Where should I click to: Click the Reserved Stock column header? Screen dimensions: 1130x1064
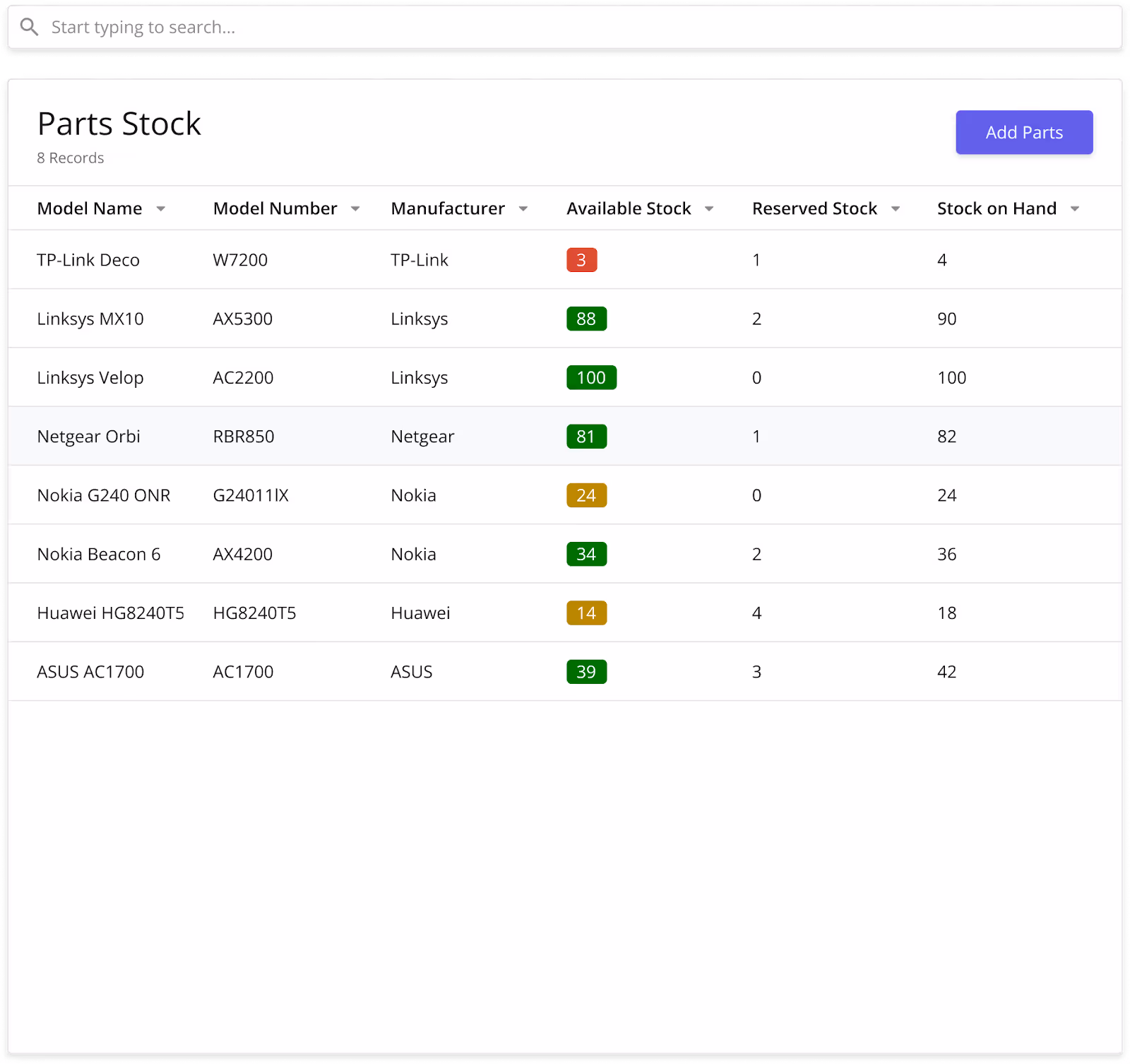[814, 208]
